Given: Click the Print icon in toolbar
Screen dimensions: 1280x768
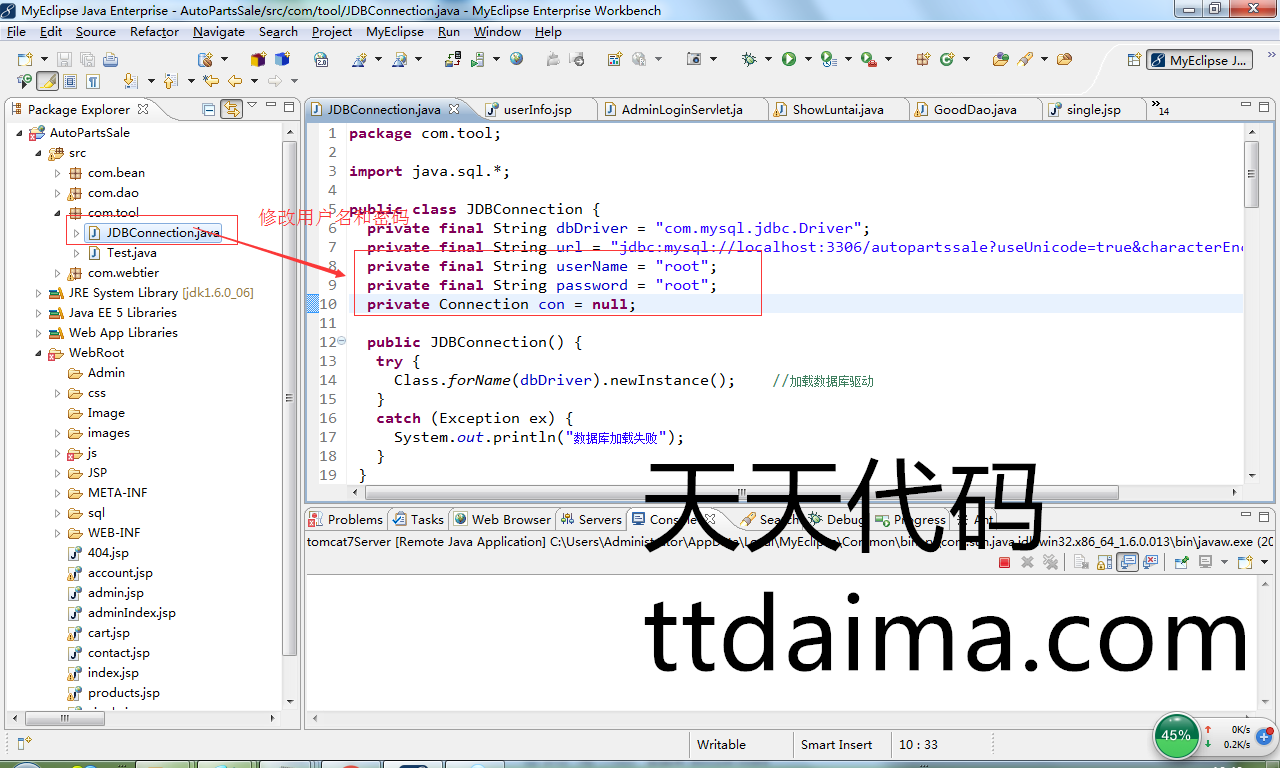Looking at the screenshot, I should [111, 60].
